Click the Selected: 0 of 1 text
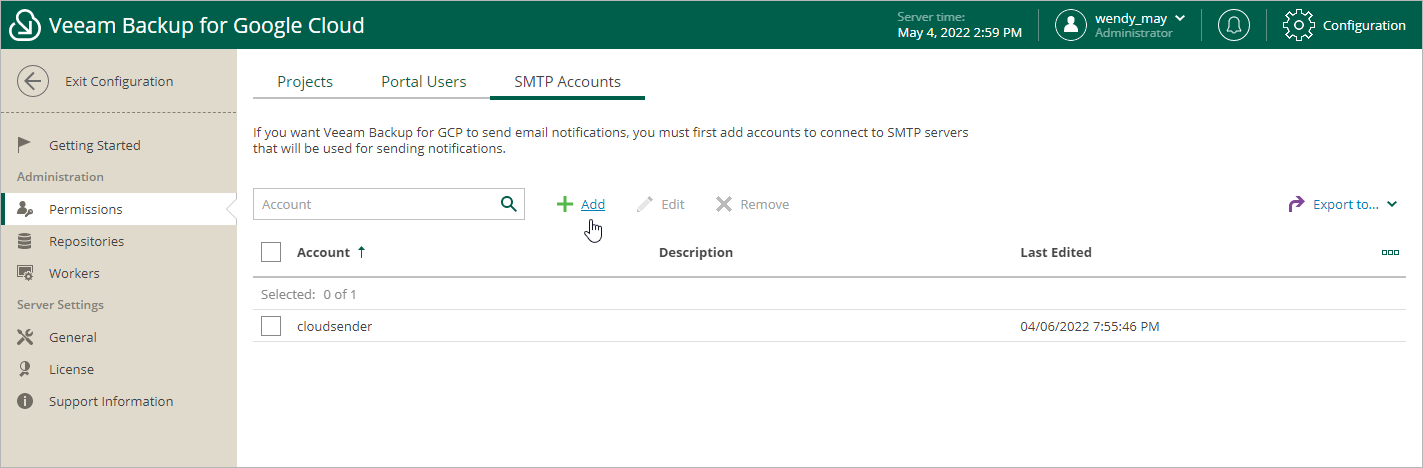This screenshot has width=1423, height=468. click(309, 294)
